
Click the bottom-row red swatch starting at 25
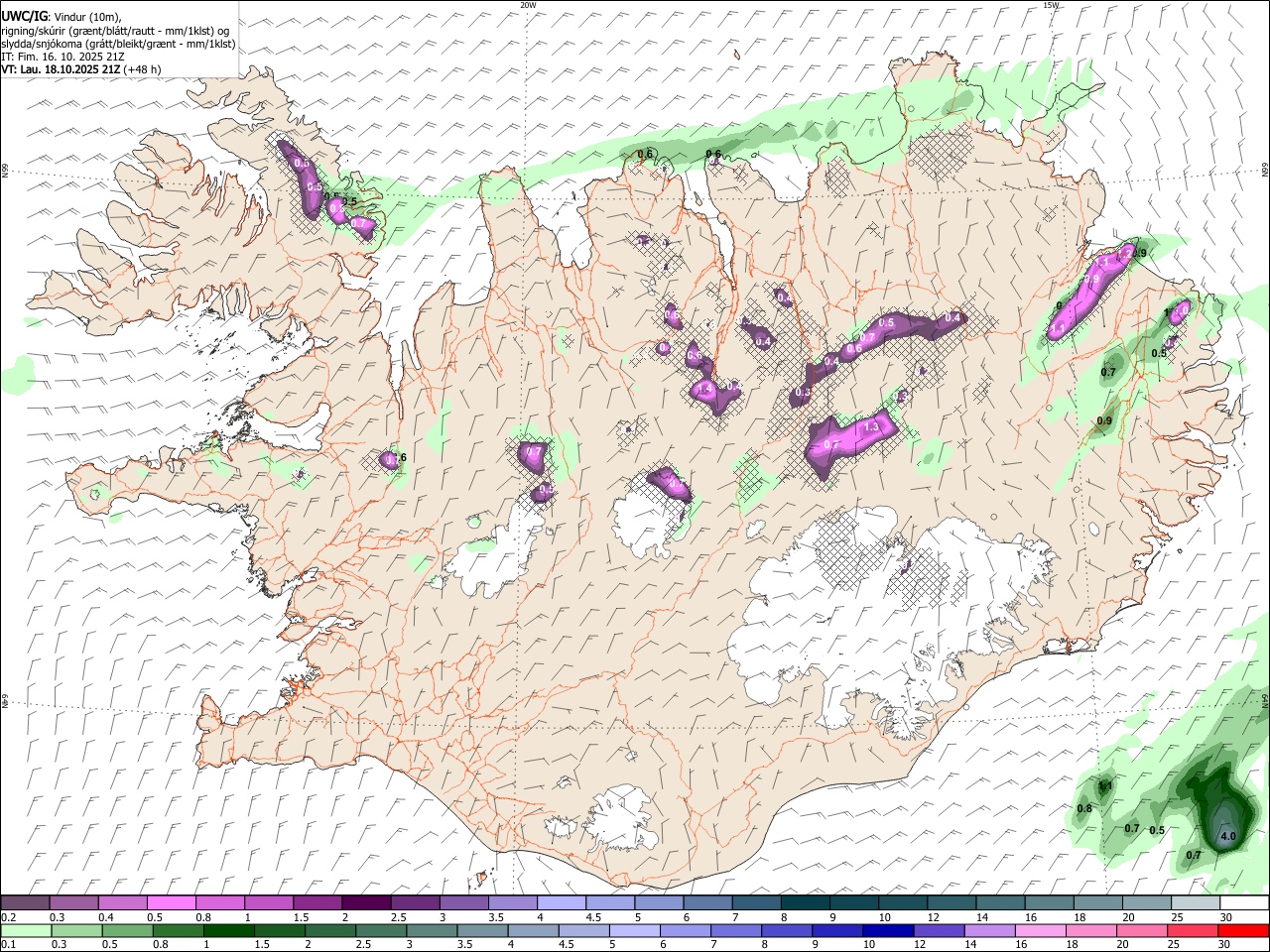[x=1193, y=931]
